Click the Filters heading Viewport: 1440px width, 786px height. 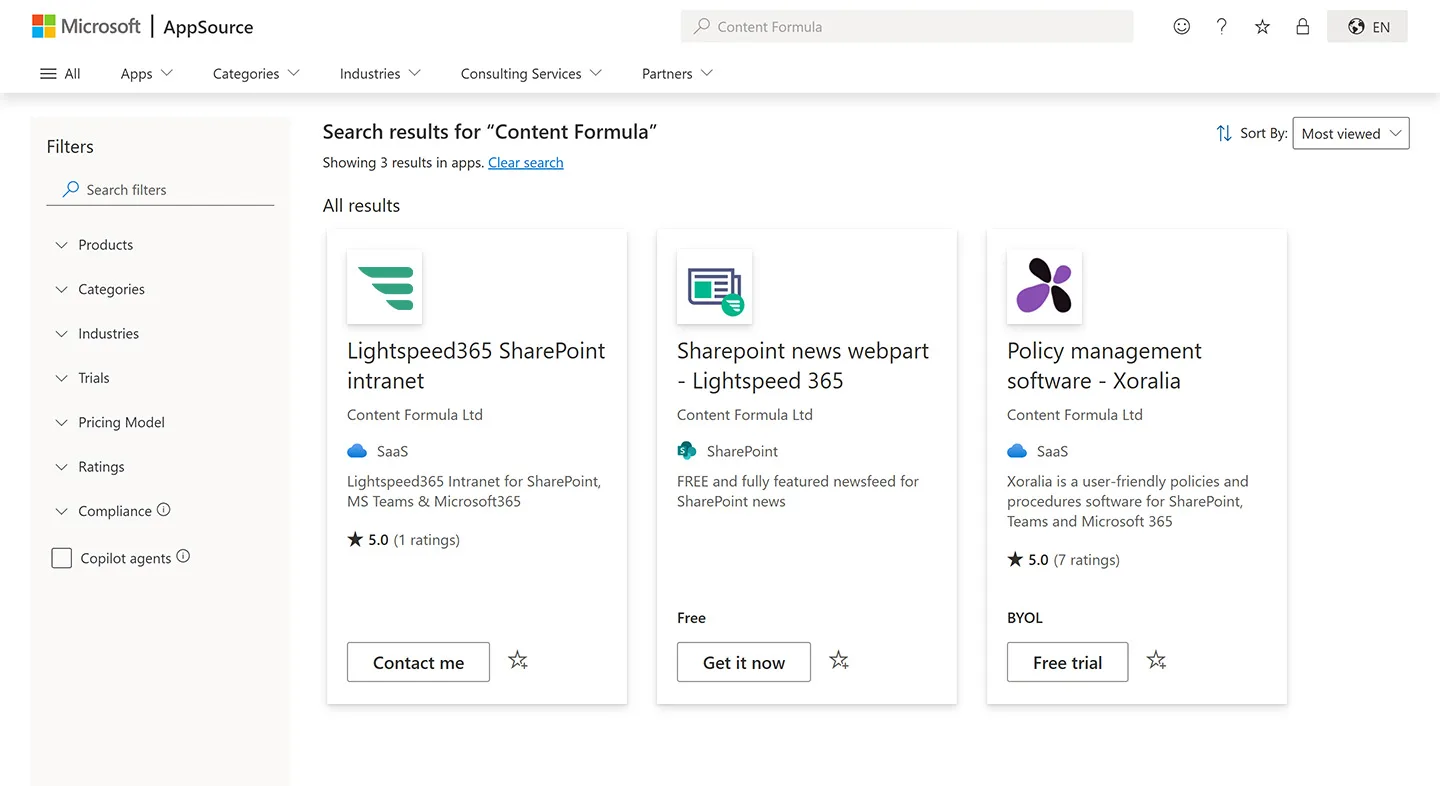70,147
